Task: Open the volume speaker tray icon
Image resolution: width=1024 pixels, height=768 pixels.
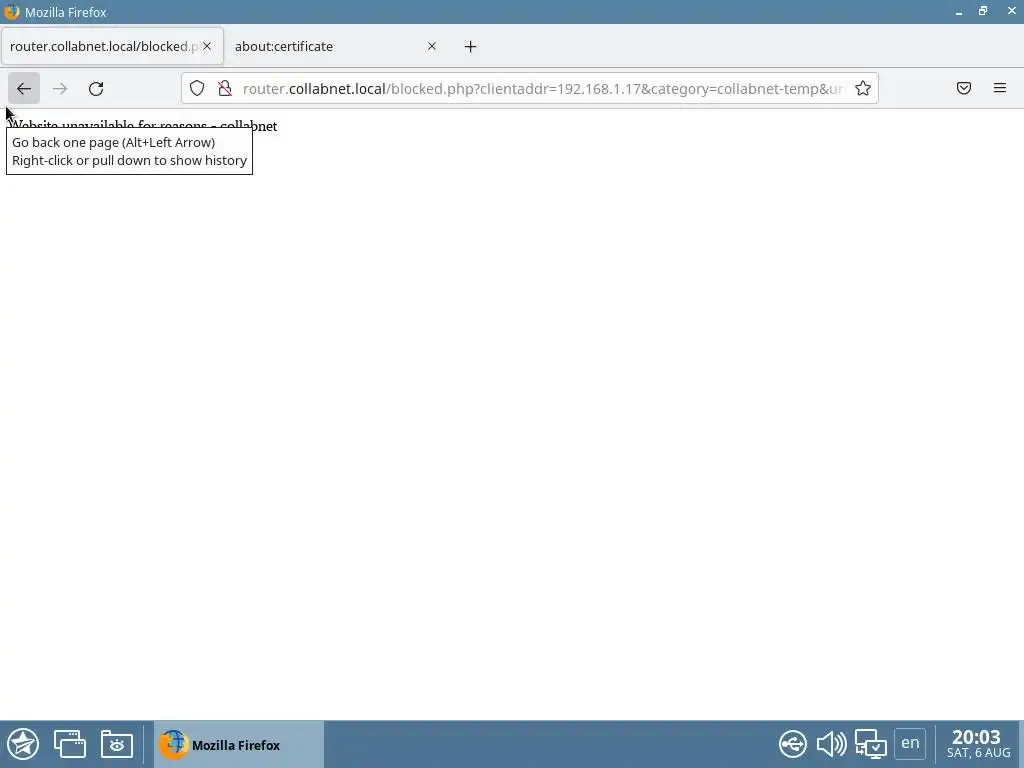Action: tap(831, 744)
